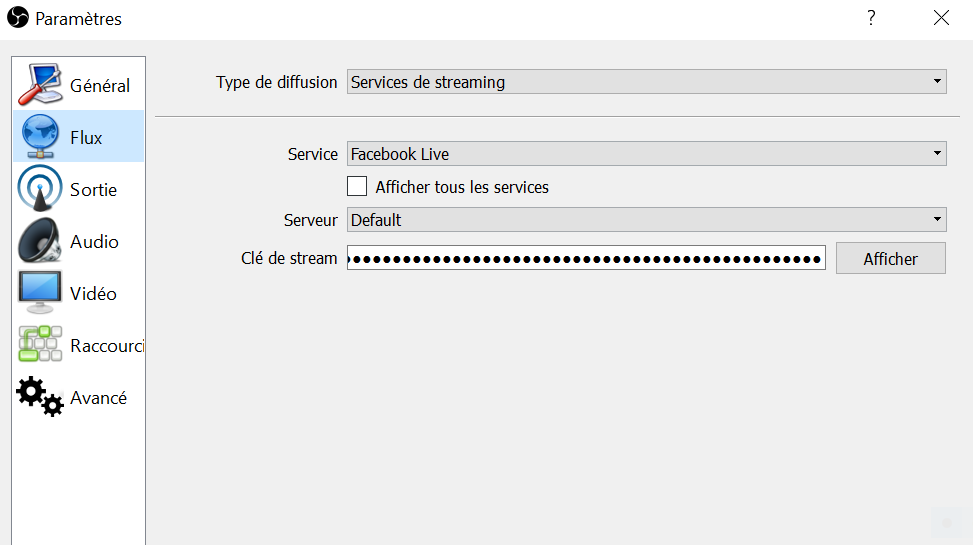Expand the Serveur dropdown set to Default
The width and height of the screenshot is (973, 545).
[647, 220]
